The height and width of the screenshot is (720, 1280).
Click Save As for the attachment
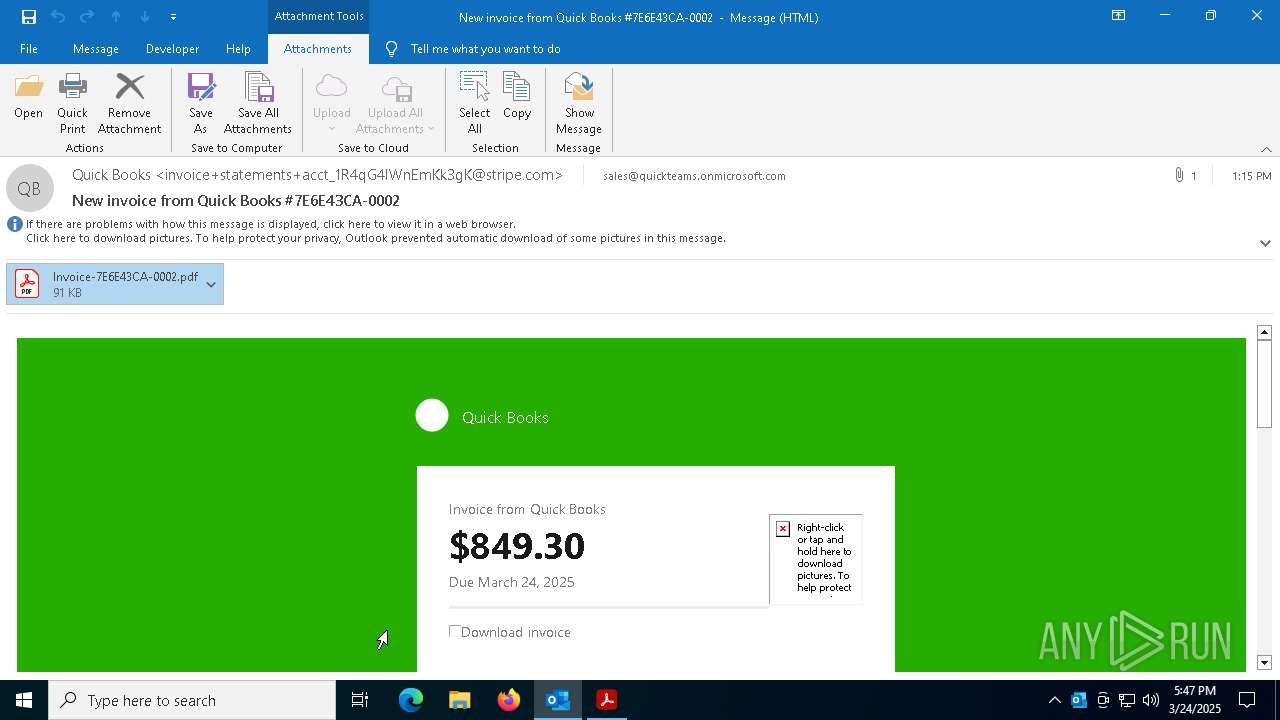click(x=201, y=103)
